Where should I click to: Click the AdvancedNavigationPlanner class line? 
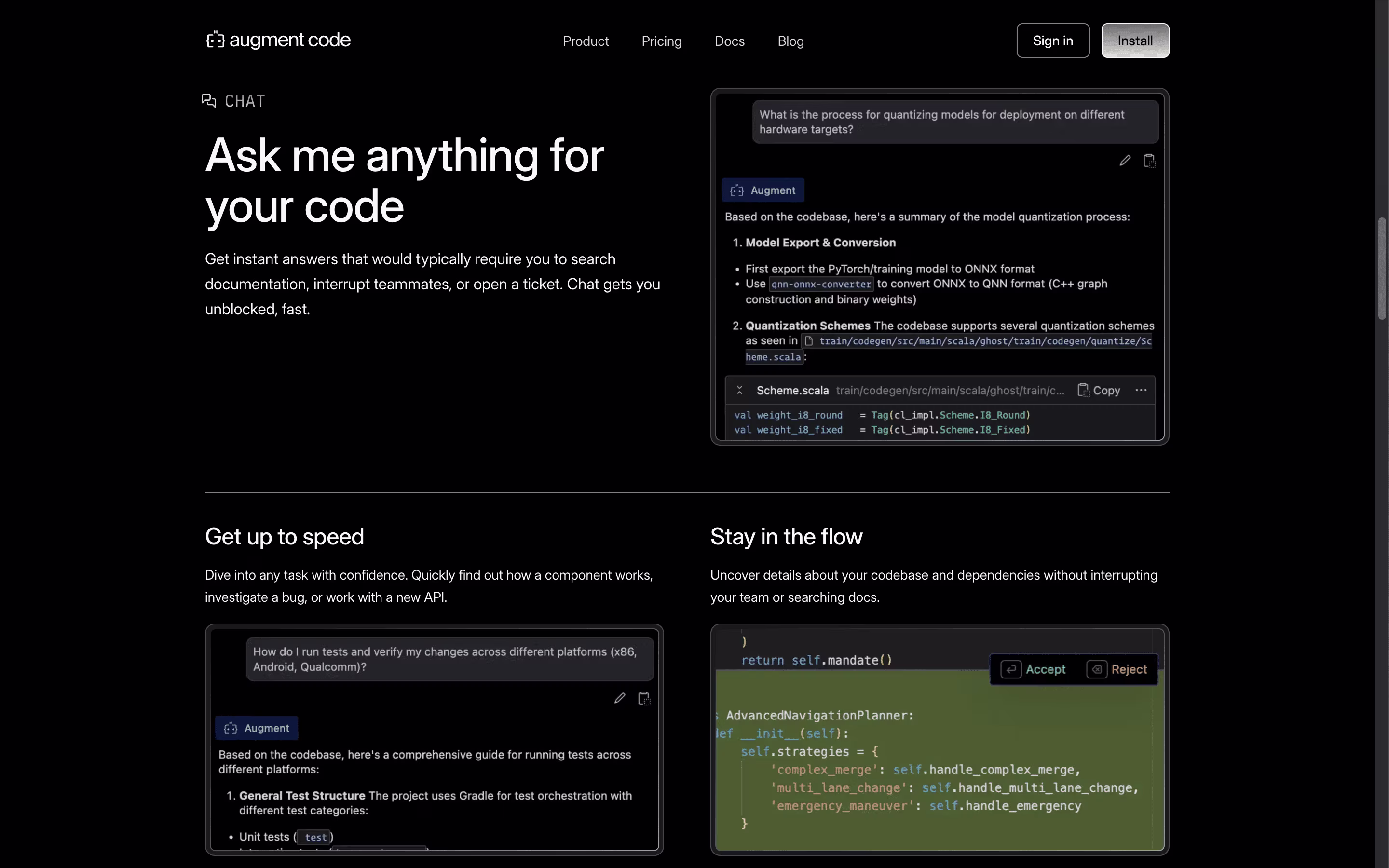[x=815, y=715]
